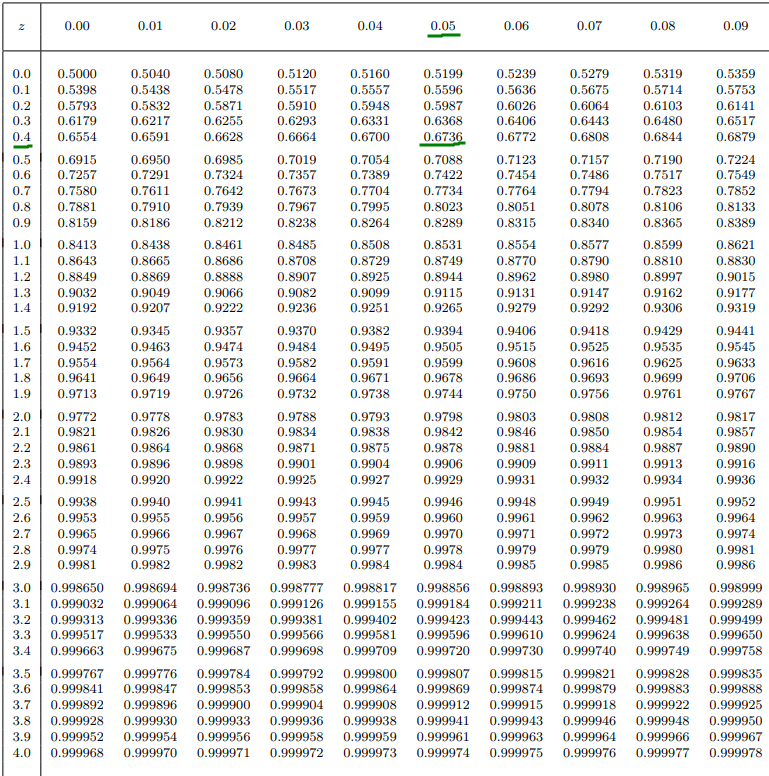
Task: Select the value 0.9332 in row 1.5
Action: (77, 331)
